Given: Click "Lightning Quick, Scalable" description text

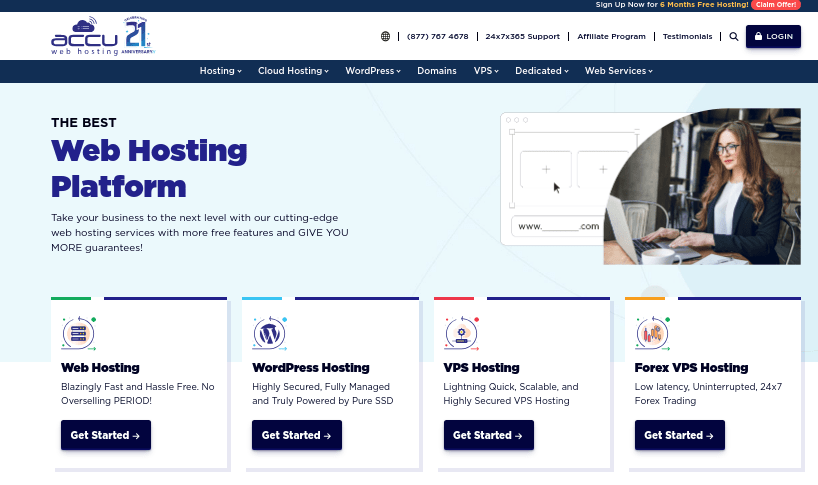Looking at the screenshot, I should [511, 394].
